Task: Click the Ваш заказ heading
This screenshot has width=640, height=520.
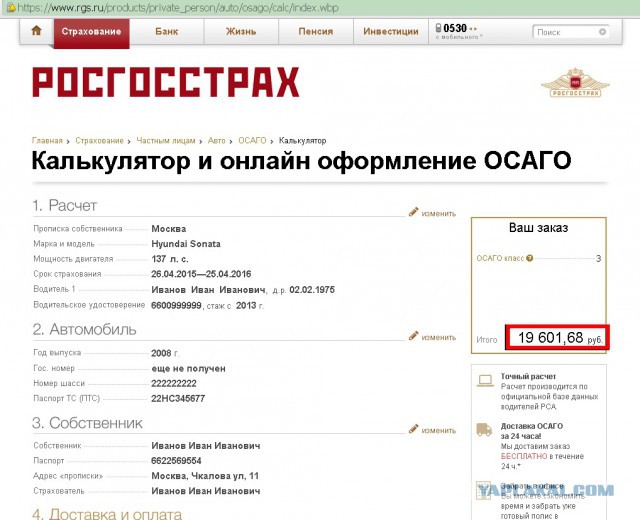Action: tap(538, 228)
